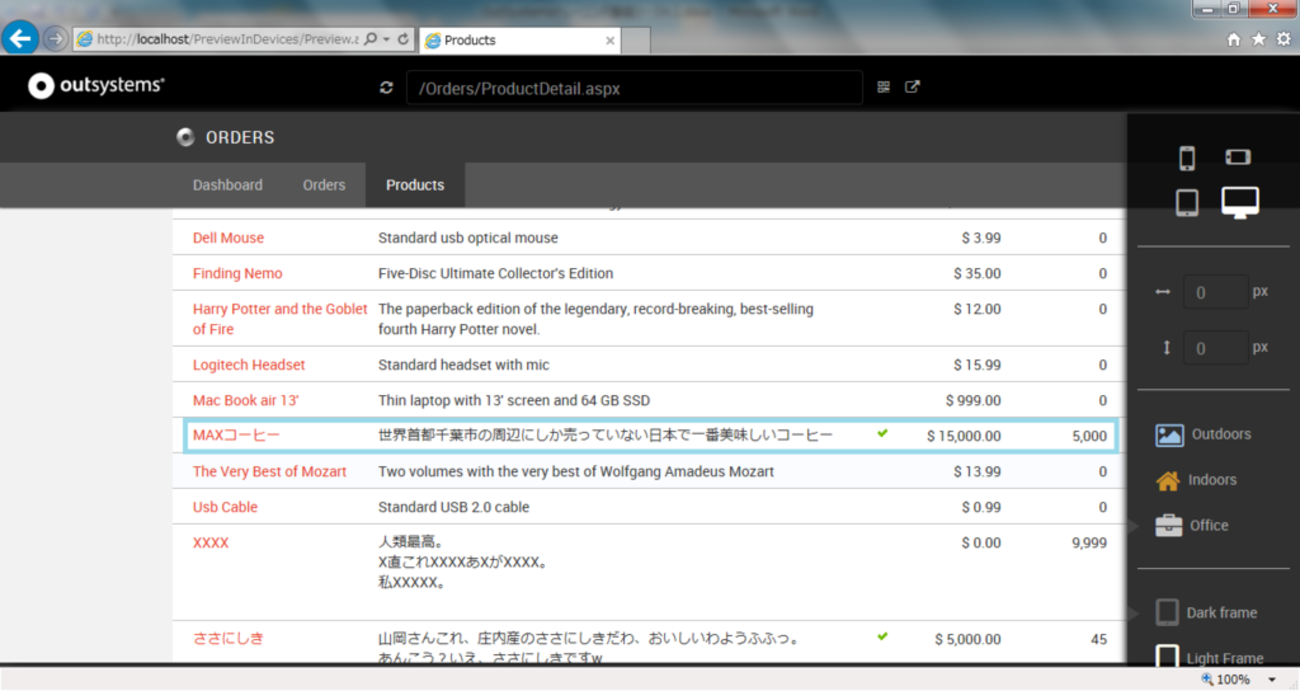Open the MAXコーヒー product
The height and width of the screenshot is (691, 1300).
(x=236, y=436)
